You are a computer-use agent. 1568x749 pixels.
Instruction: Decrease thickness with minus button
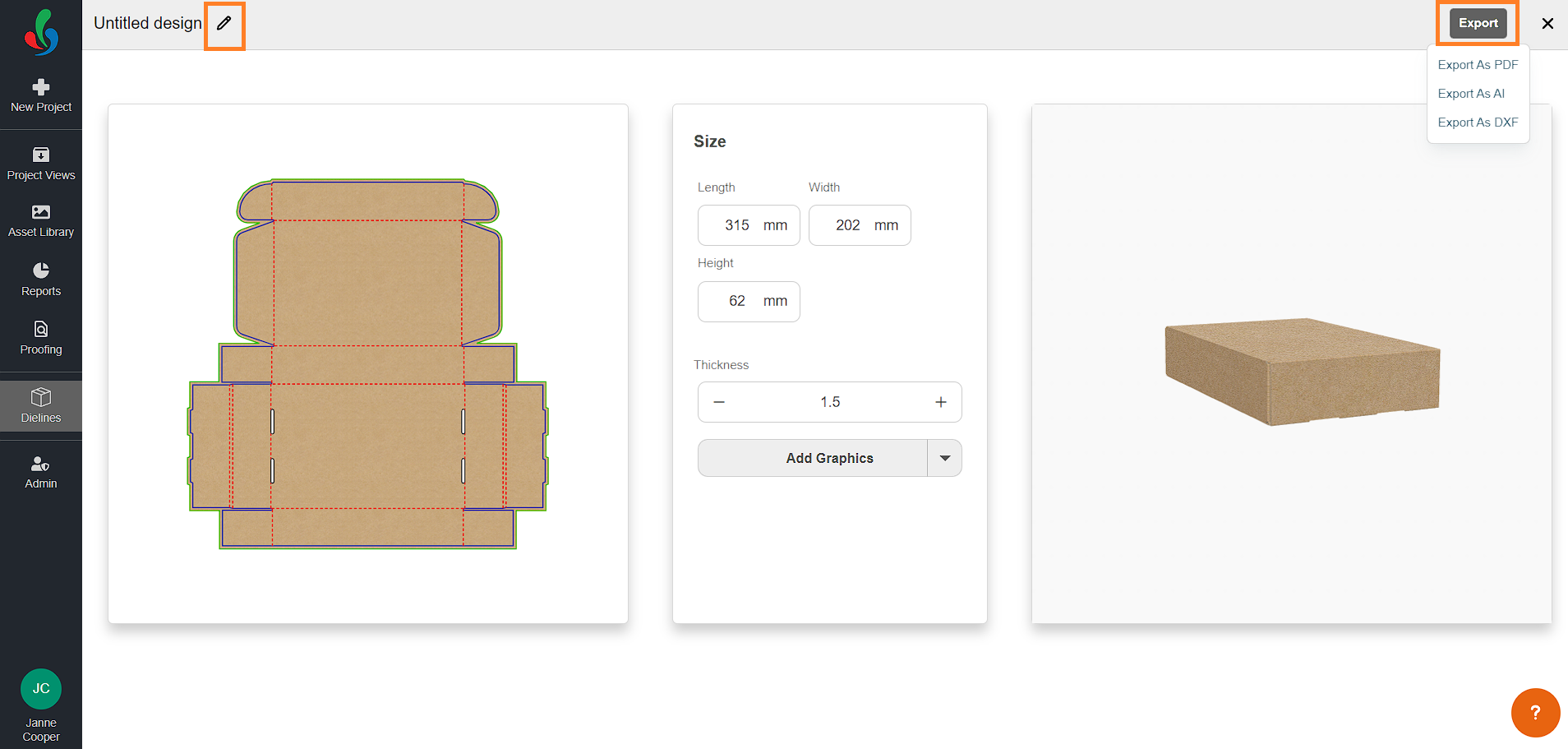tap(719, 402)
